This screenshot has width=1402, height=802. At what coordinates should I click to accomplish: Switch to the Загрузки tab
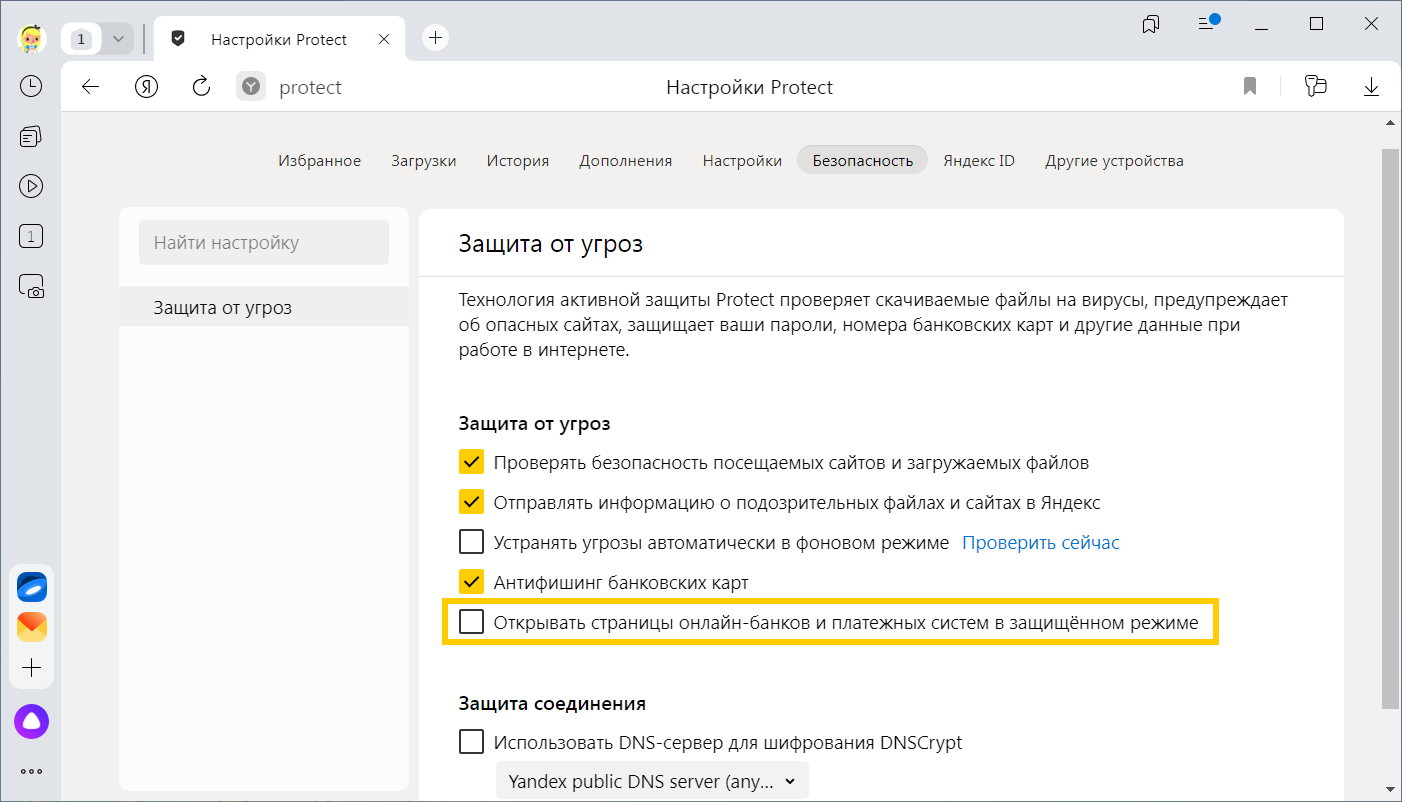(424, 160)
